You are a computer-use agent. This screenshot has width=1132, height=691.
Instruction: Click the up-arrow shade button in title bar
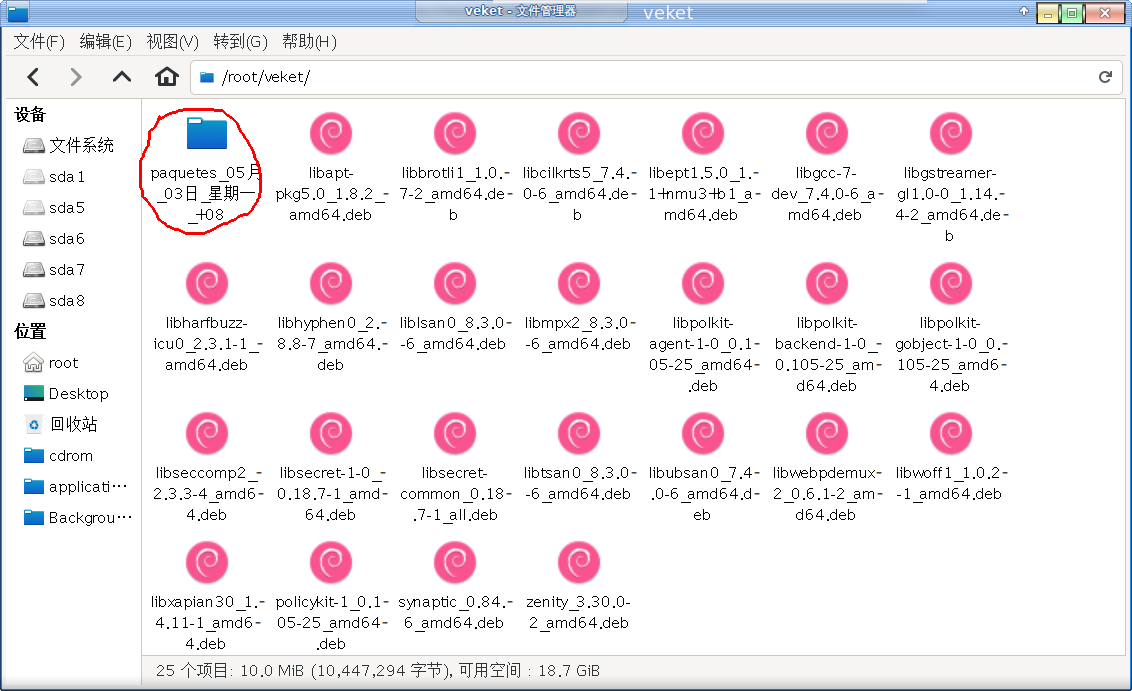tap(1023, 11)
